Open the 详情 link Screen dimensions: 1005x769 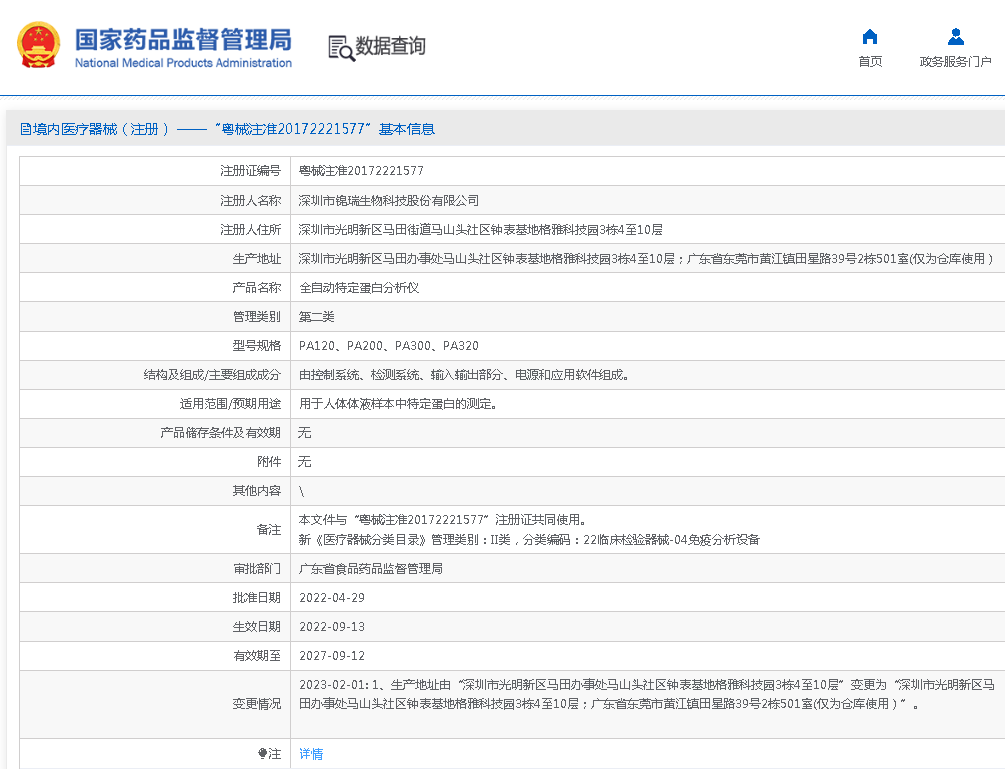311,754
